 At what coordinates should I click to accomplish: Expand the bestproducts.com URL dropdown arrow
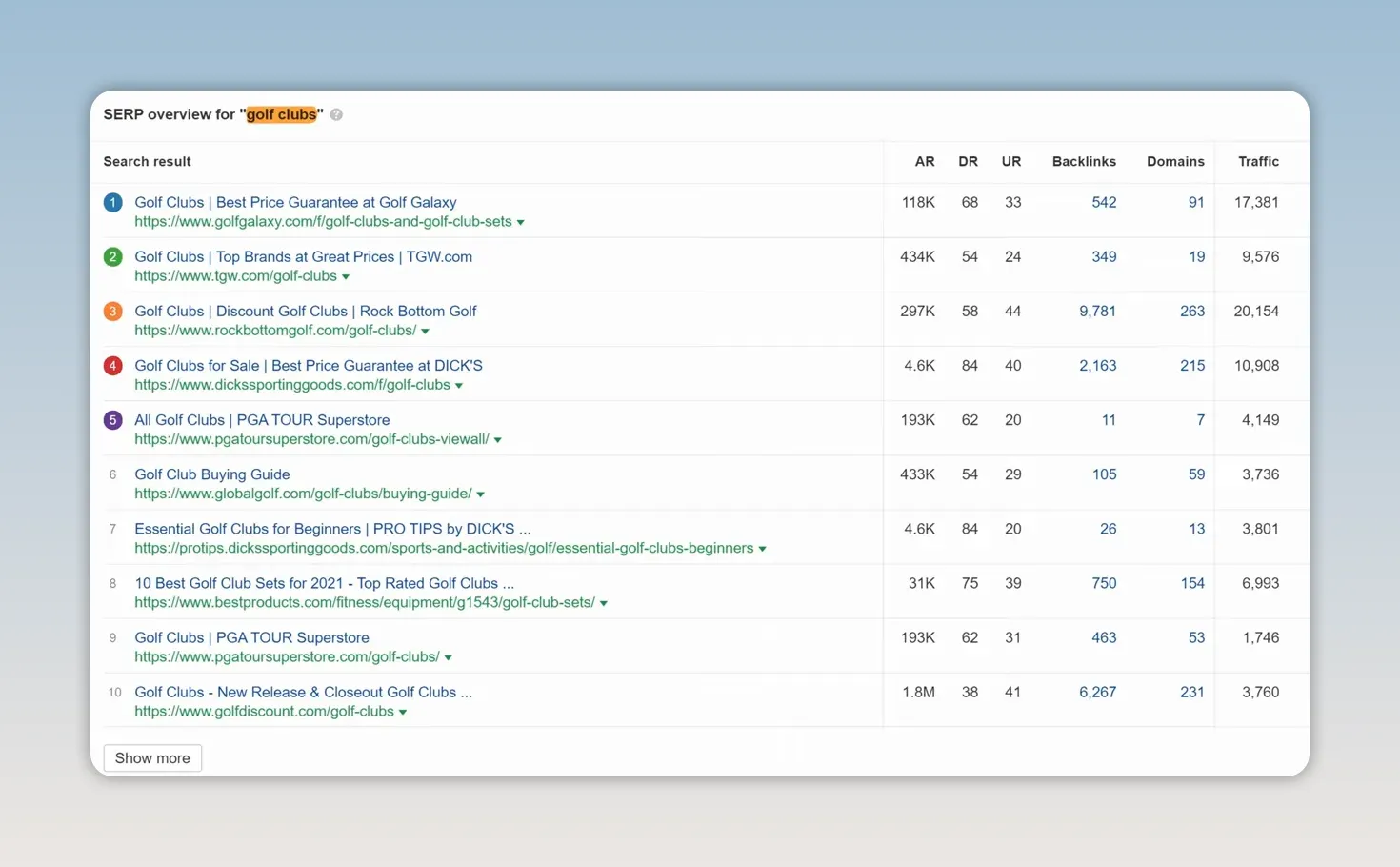coord(604,602)
